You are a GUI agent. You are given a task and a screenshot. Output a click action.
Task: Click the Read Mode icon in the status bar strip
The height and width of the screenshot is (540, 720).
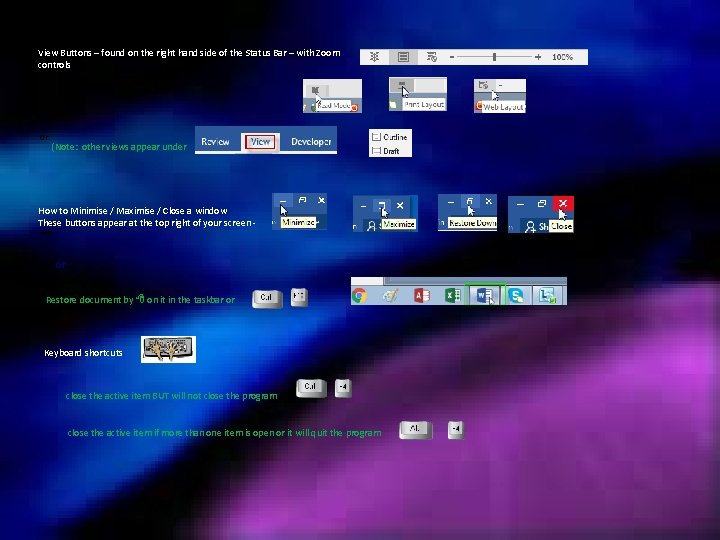pyautogui.click(x=374, y=57)
